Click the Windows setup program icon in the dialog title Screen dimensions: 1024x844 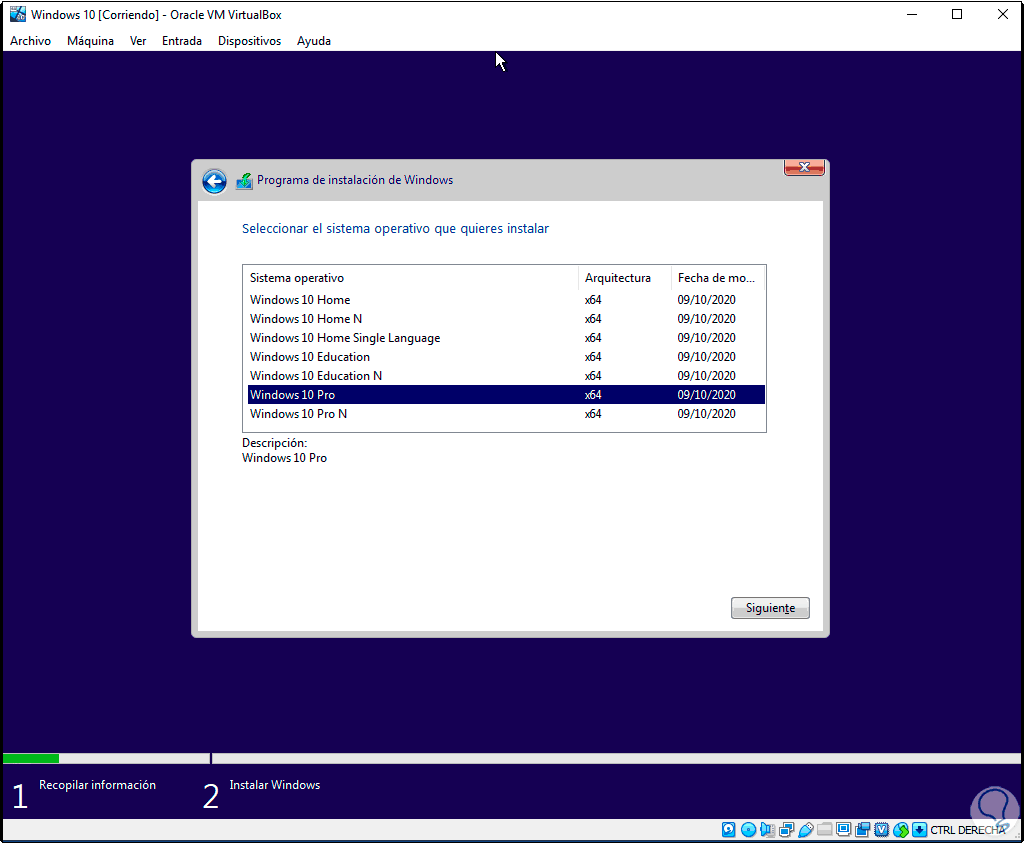pos(244,181)
